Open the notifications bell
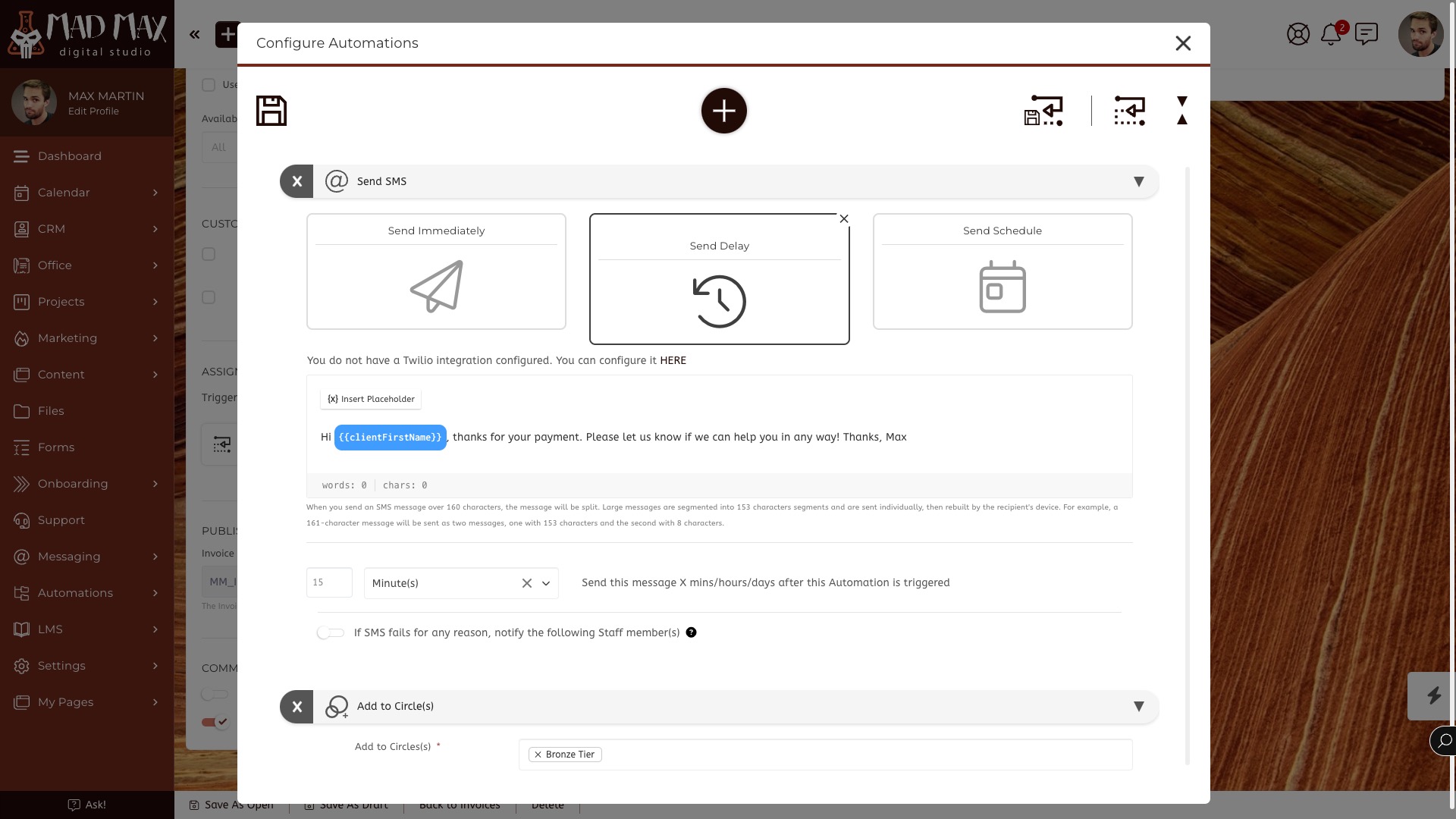Viewport: 1456px width, 819px height. tap(1331, 34)
